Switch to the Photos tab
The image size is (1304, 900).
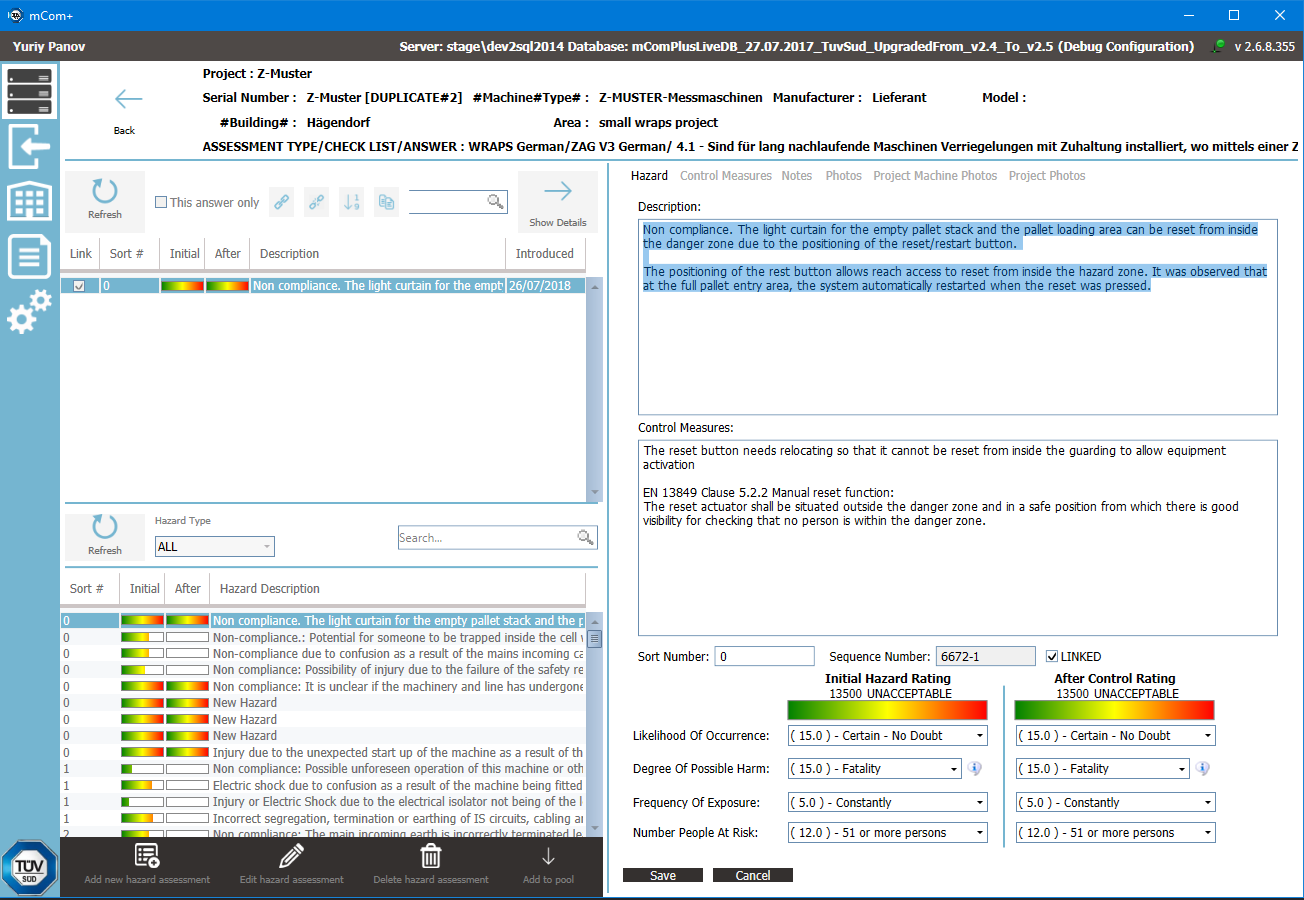(843, 176)
